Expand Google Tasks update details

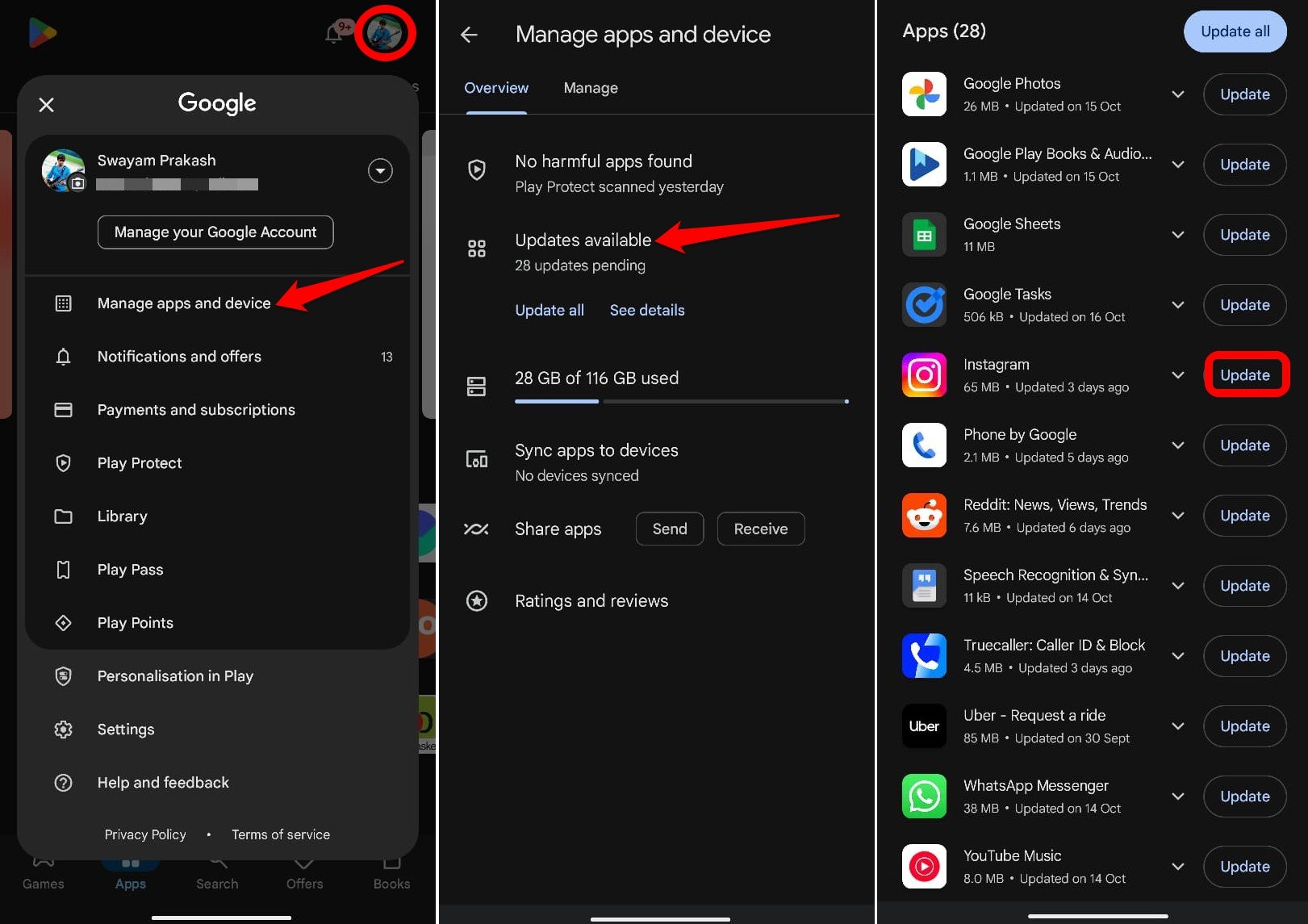(x=1178, y=305)
